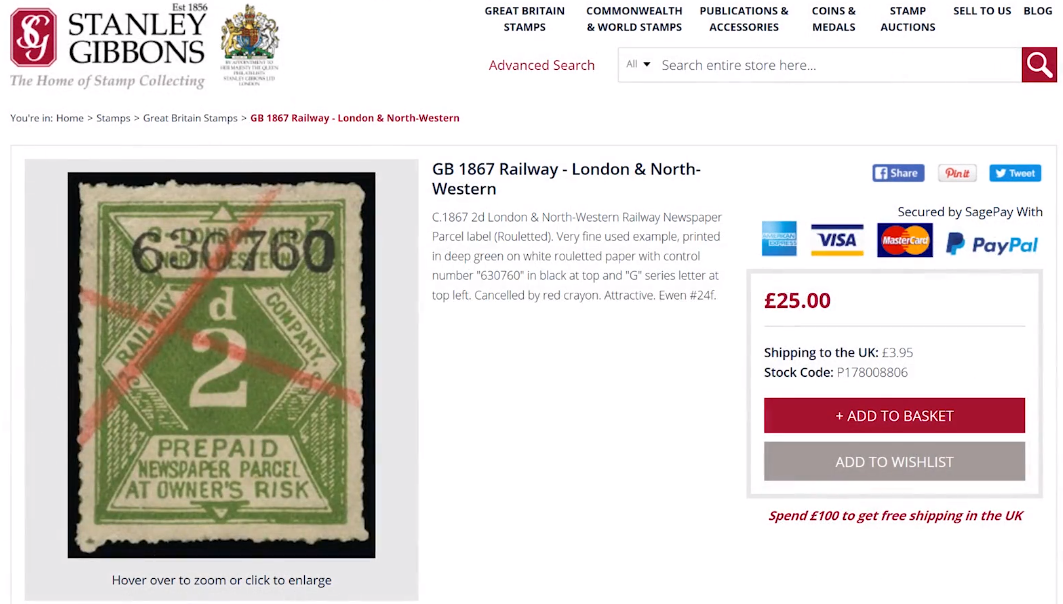Expand the All search category dropdown
1063x604 pixels.
pyautogui.click(x=638, y=64)
